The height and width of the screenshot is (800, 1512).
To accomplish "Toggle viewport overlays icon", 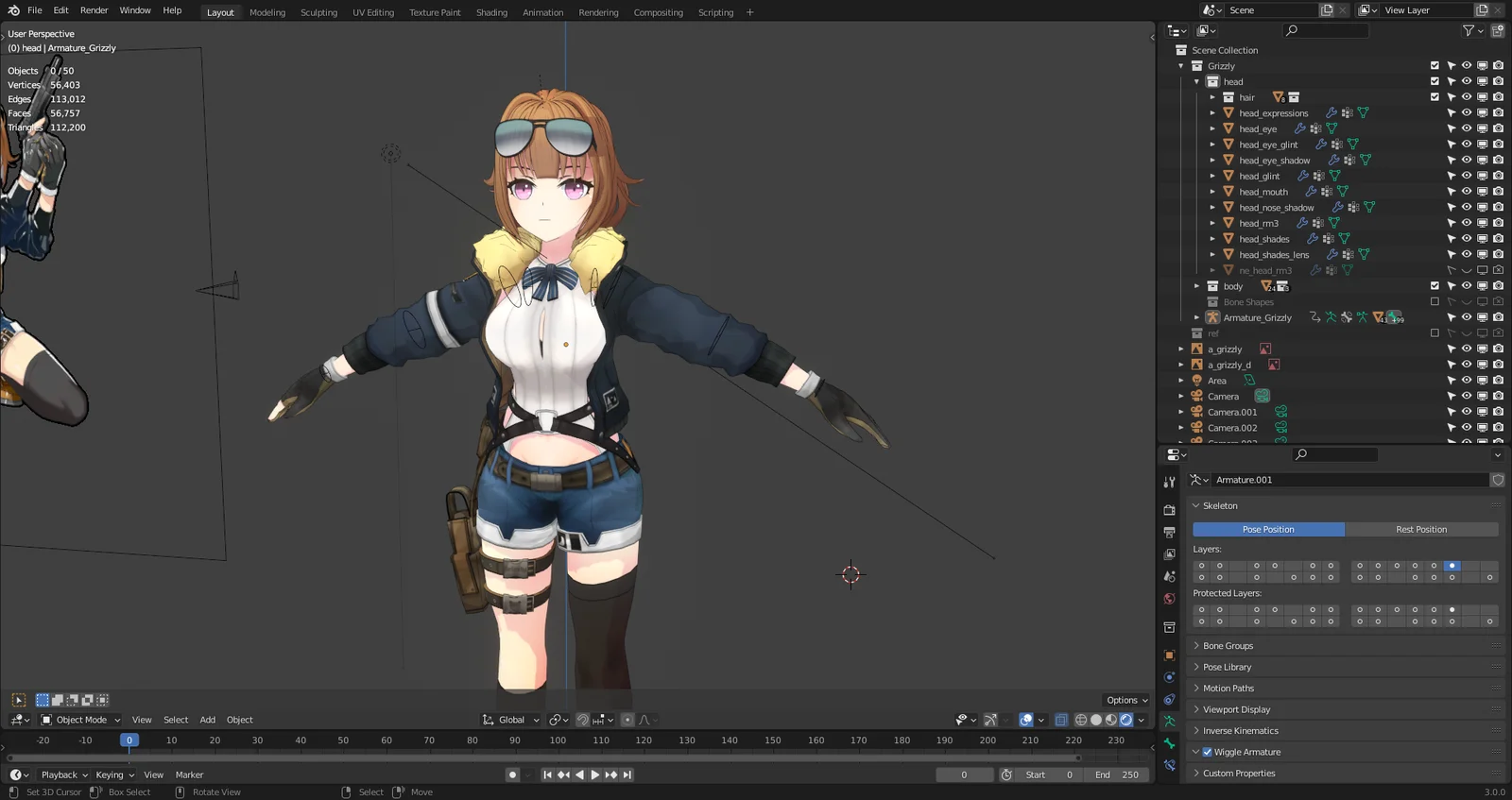I will coord(1026,720).
